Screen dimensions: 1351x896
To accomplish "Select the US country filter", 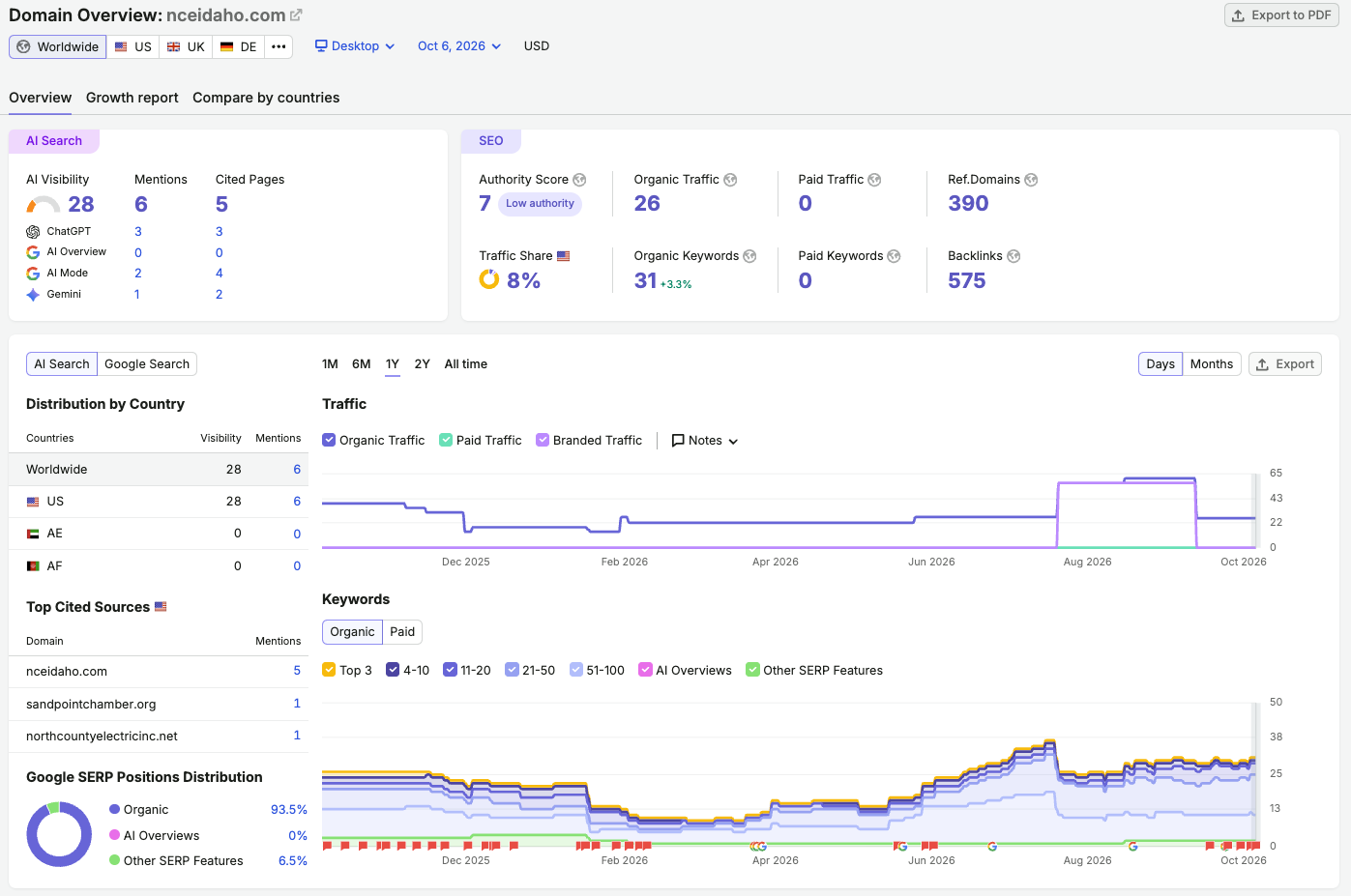I will click(x=133, y=46).
